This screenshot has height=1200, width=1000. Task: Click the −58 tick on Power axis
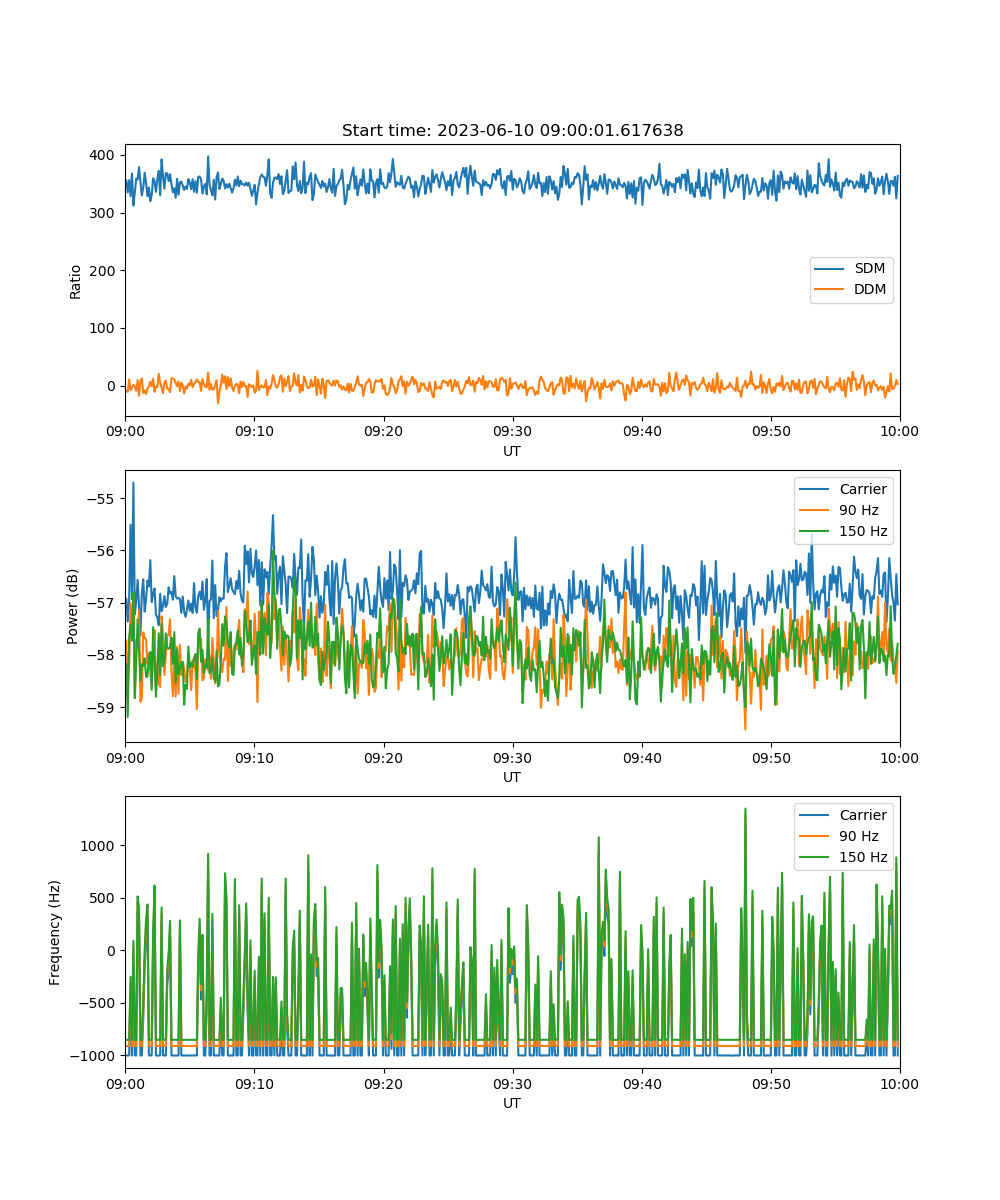click(x=101, y=655)
